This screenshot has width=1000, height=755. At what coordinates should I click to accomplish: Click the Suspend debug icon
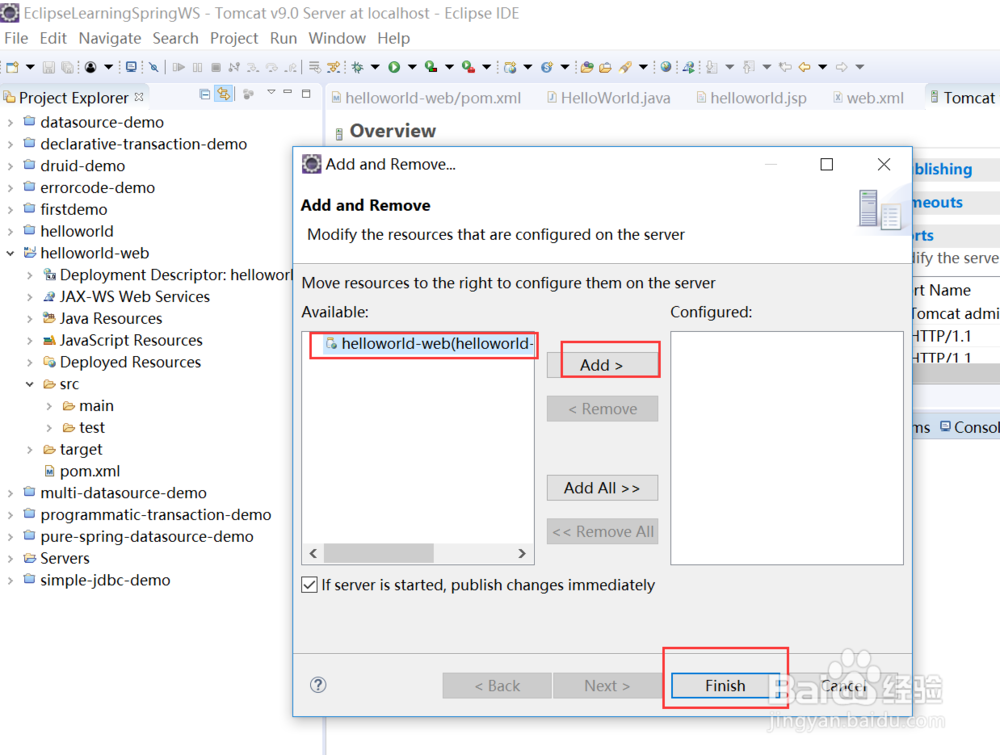click(198, 67)
